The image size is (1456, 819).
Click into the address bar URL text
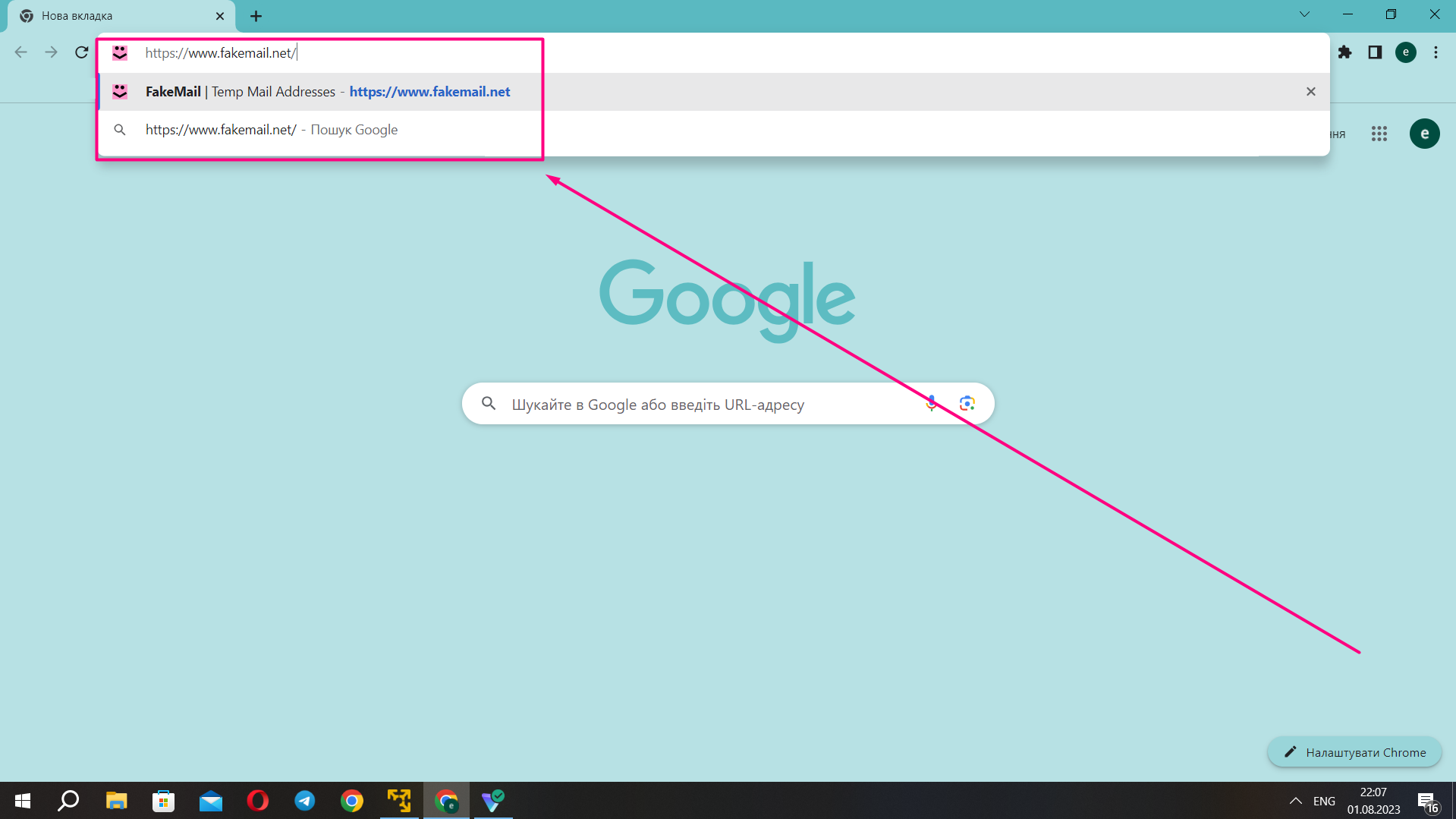221,53
